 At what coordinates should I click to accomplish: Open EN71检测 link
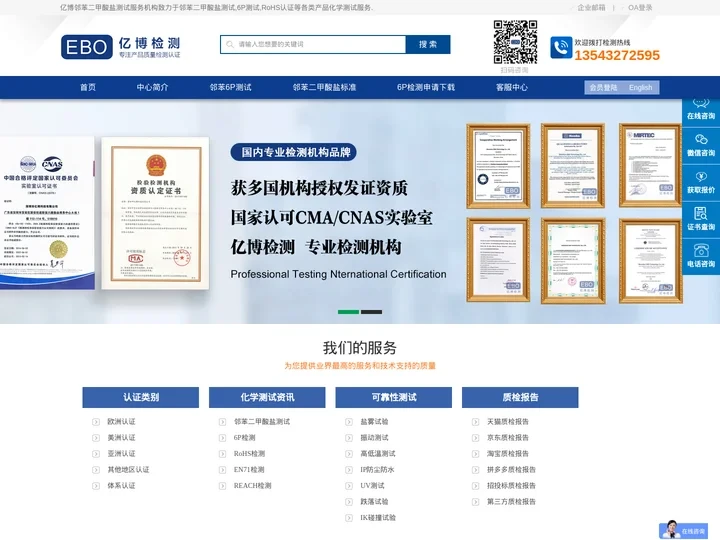click(x=249, y=470)
